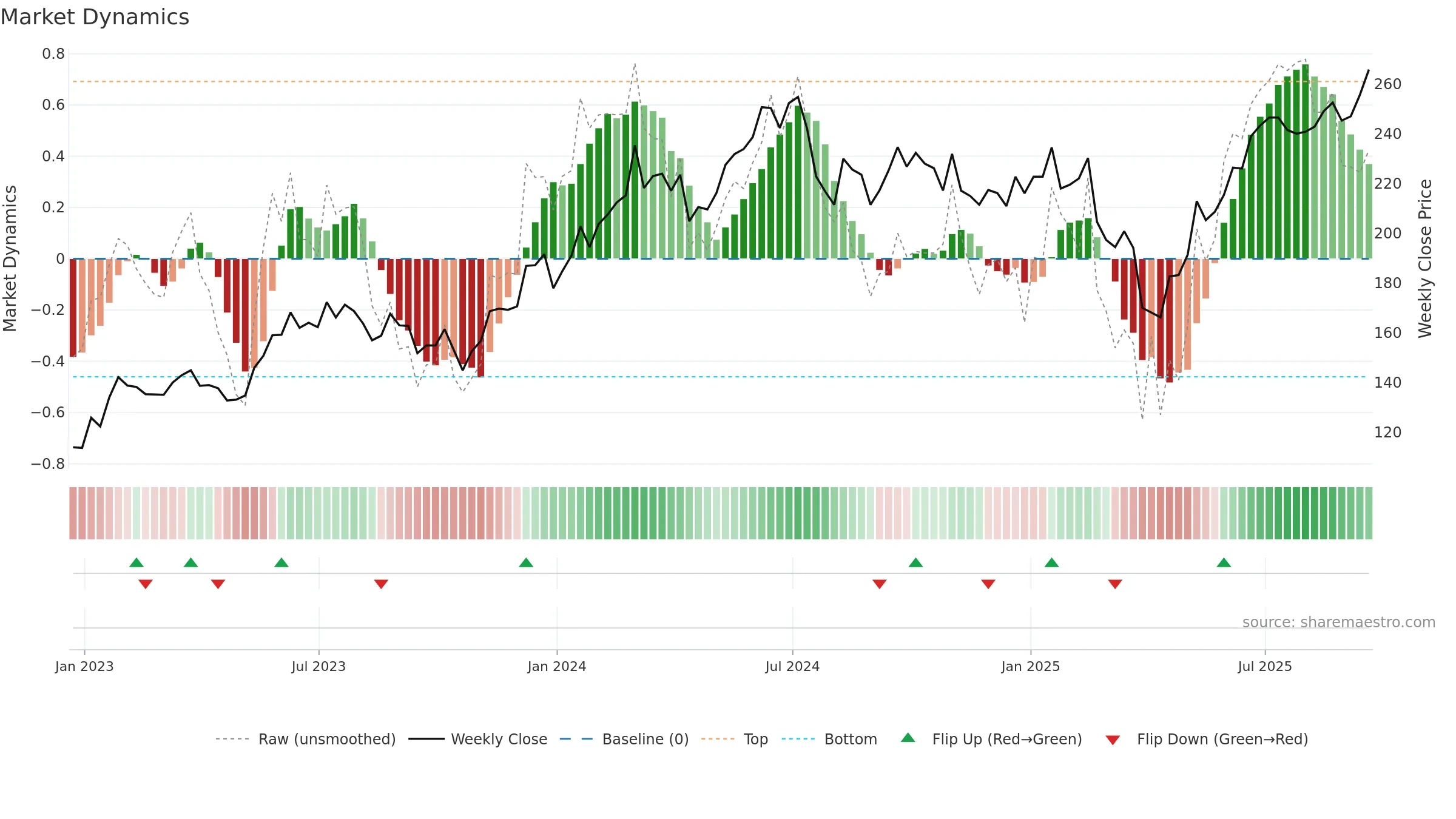Click the tallest dark green bar in mid-2025
This screenshot has width=1456, height=819.
[x=1306, y=161]
